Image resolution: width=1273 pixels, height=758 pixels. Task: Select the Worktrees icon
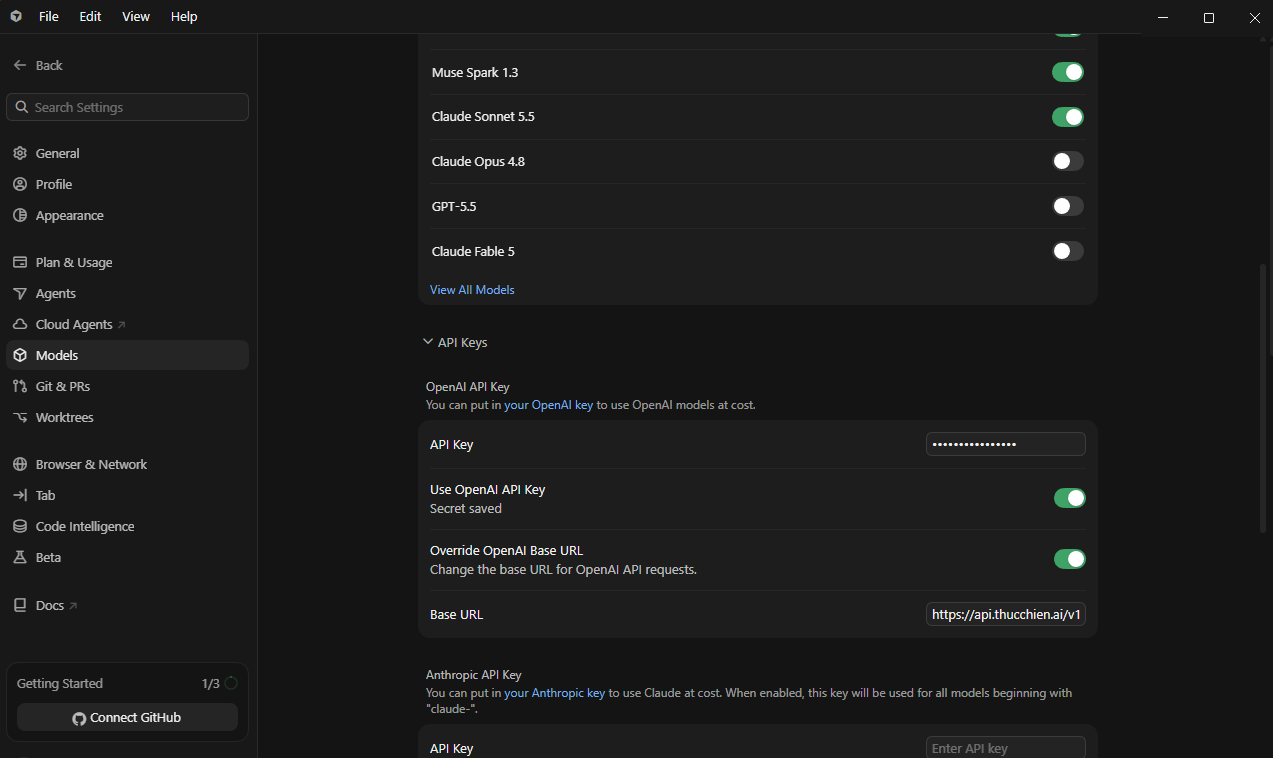pyautogui.click(x=19, y=417)
